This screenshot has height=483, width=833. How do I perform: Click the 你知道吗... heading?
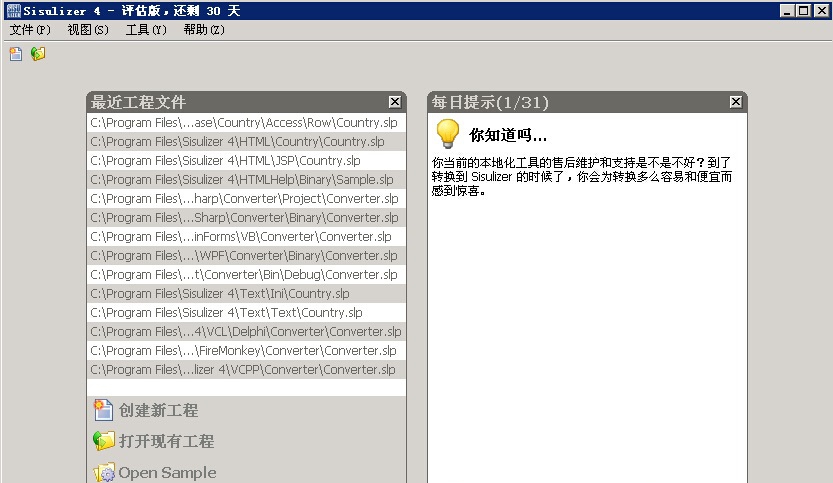click(x=508, y=135)
